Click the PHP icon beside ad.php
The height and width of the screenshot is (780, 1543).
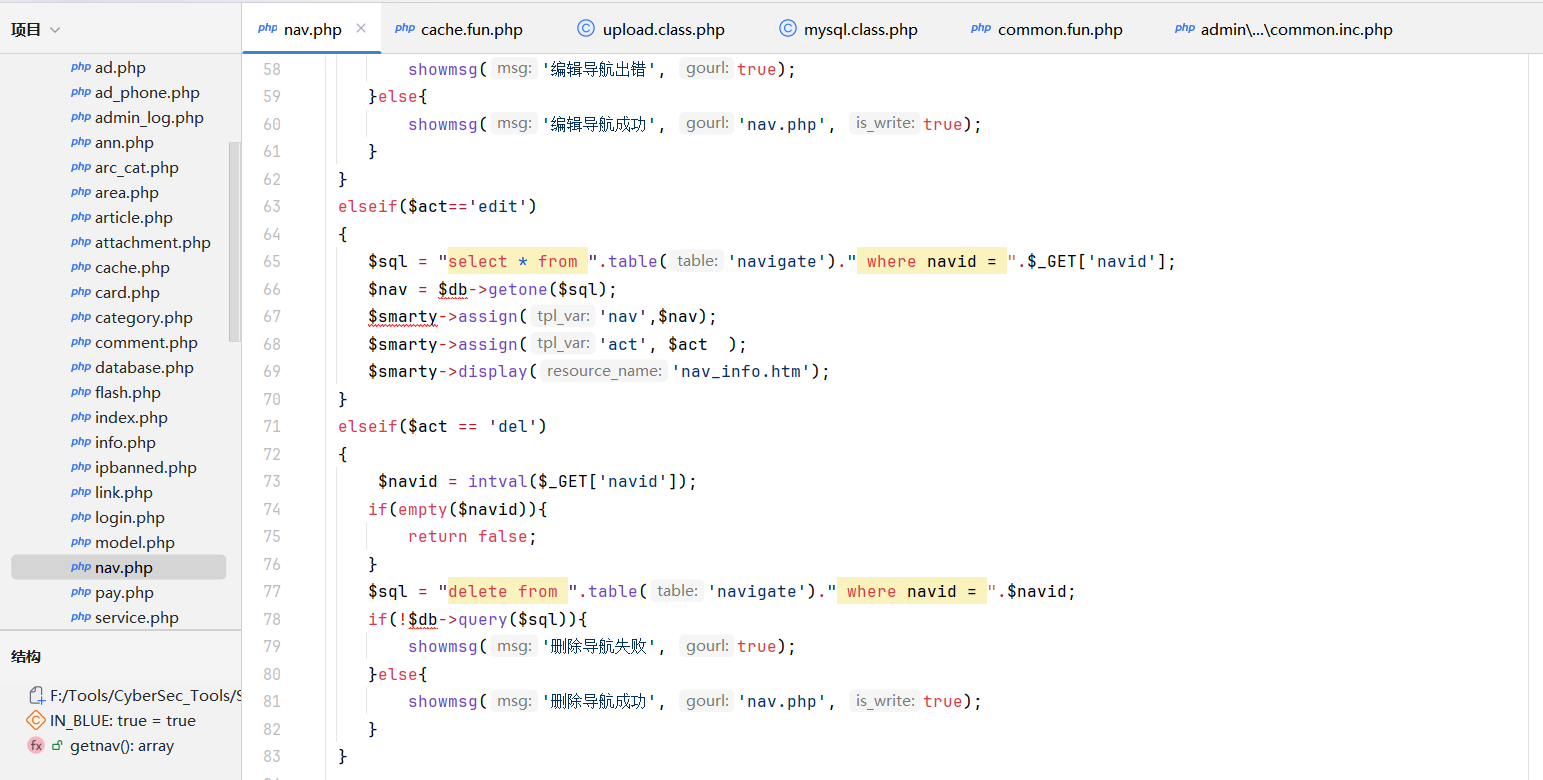pos(81,68)
